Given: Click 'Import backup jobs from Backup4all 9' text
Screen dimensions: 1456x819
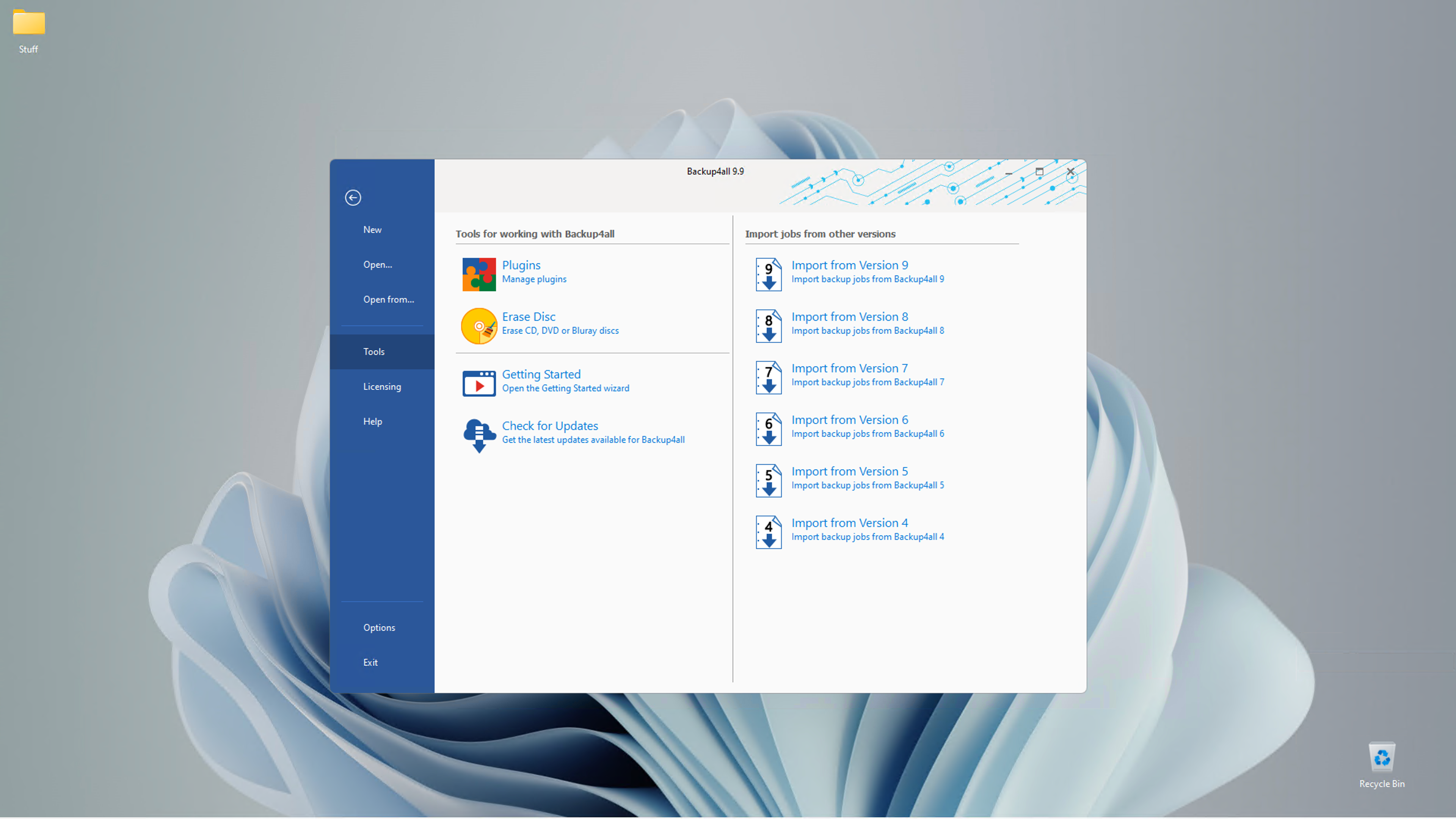Looking at the screenshot, I should click(868, 279).
